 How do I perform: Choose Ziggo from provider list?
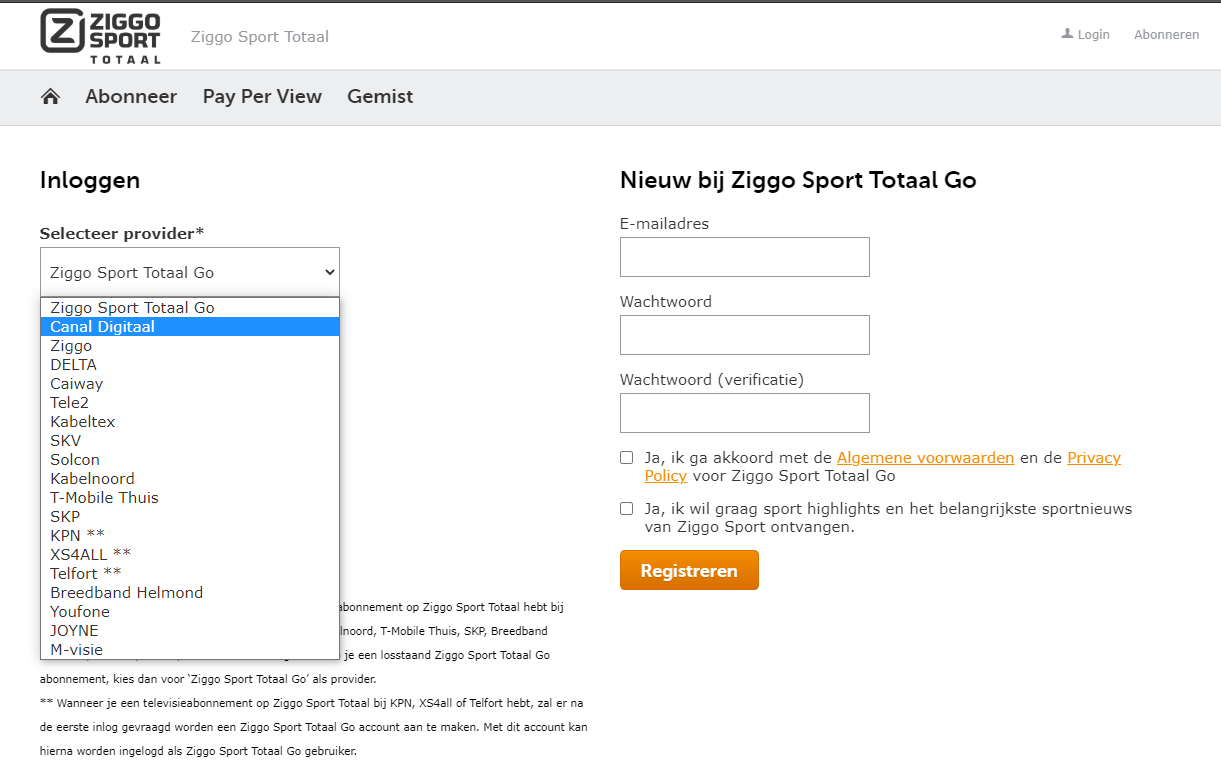click(x=190, y=346)
